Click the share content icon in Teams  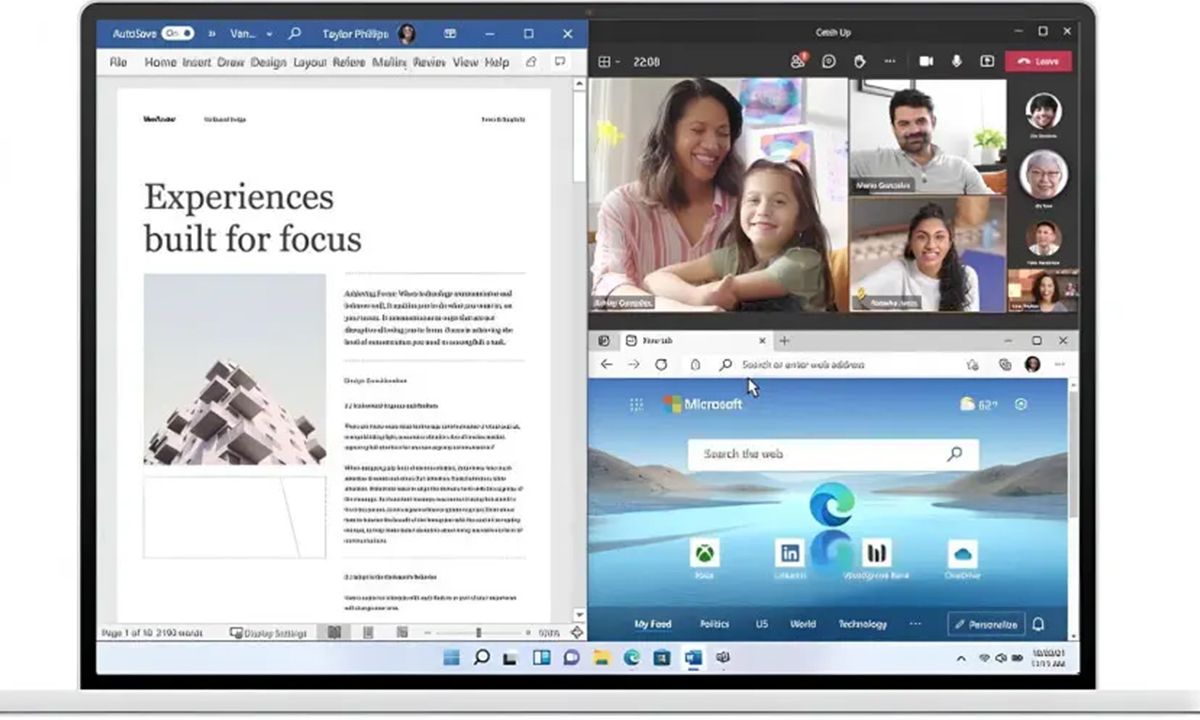point(987,61)
